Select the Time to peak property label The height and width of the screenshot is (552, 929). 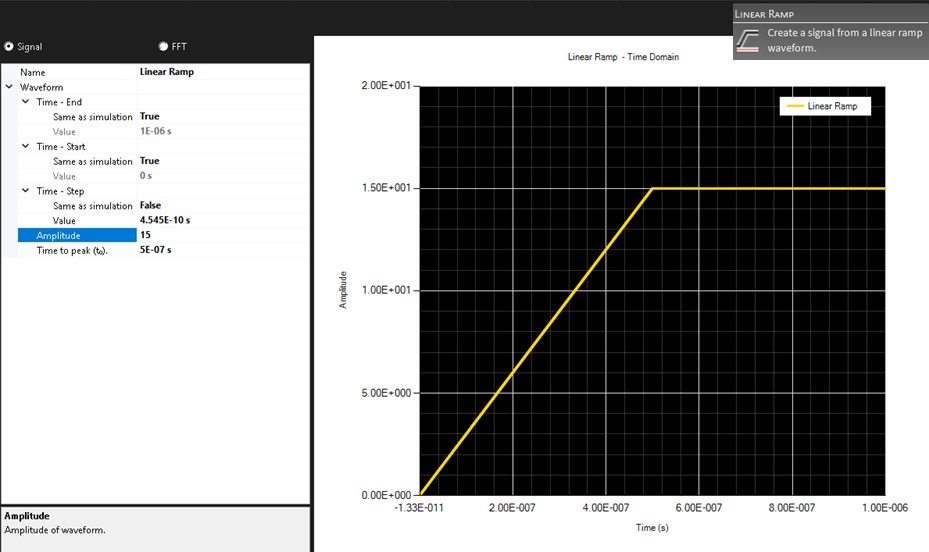coord(72,250)
